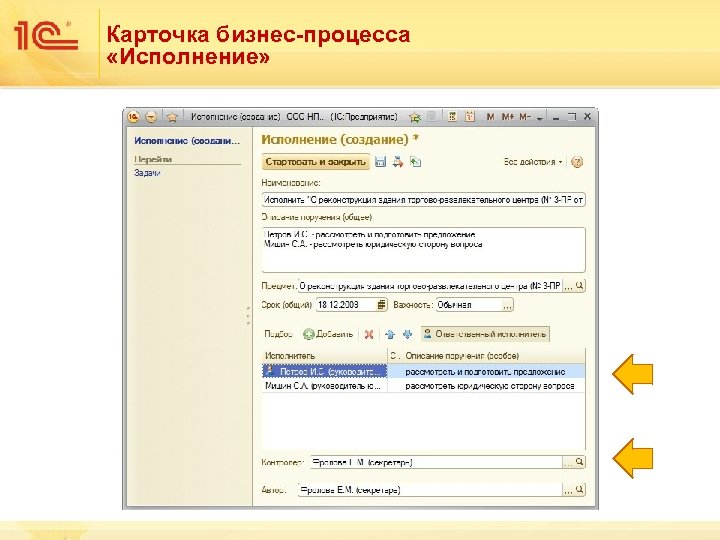
Task: Click the orange dropdown circle in title bar
Action: click(151, 117)
